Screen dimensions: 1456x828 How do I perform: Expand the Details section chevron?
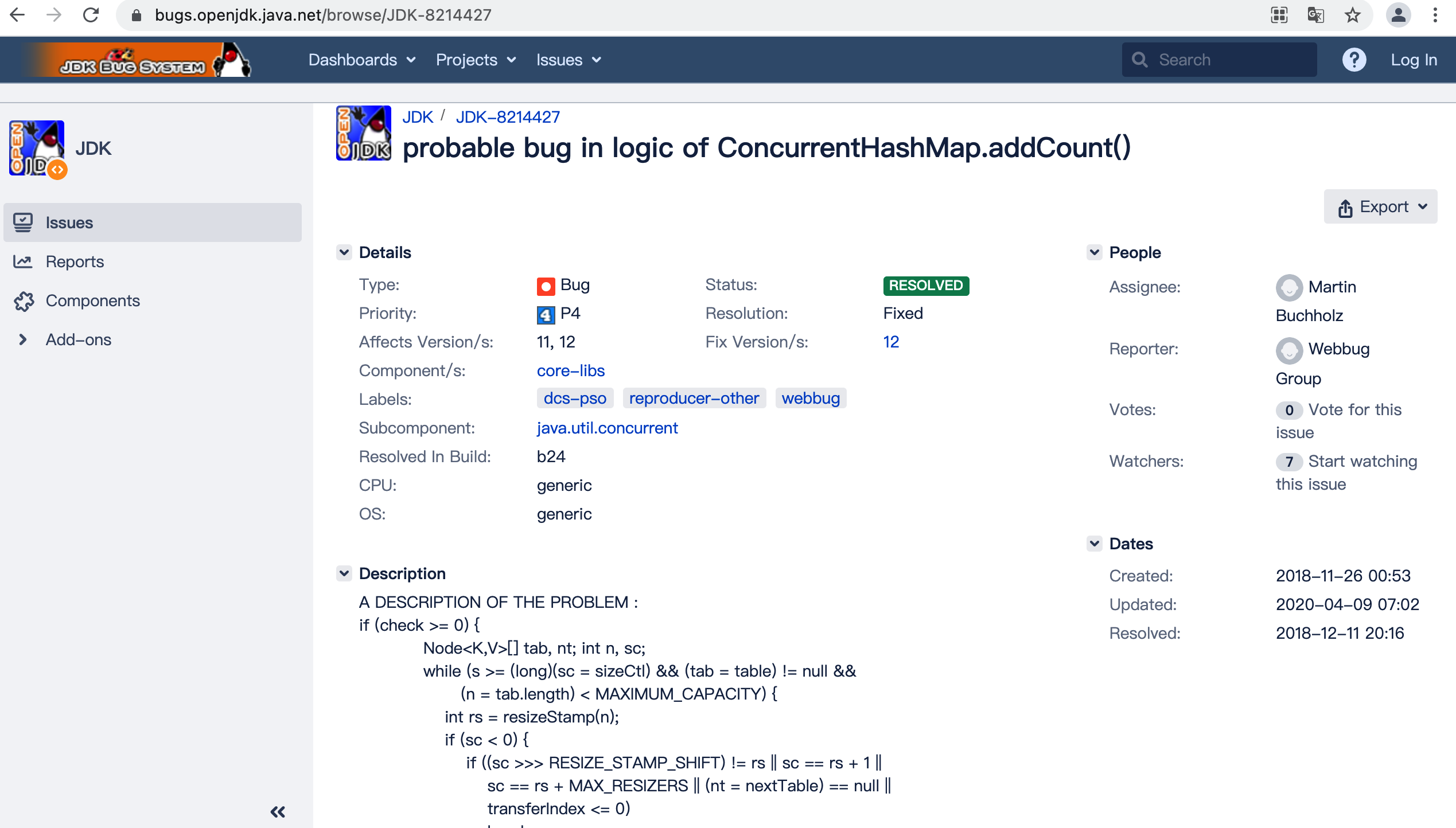pyautogui.click(x=343, y=252)
